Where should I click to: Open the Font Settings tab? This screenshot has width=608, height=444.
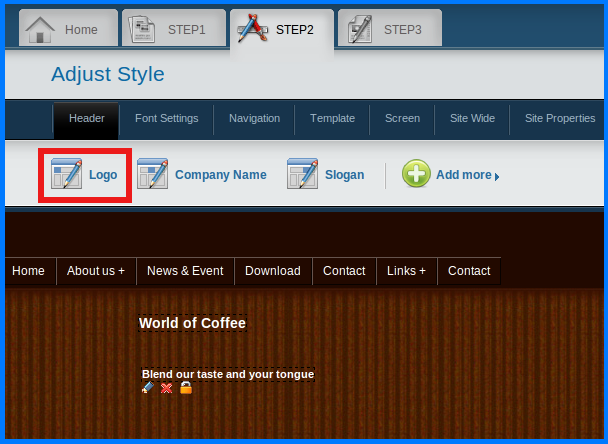(x=166, y=119)
